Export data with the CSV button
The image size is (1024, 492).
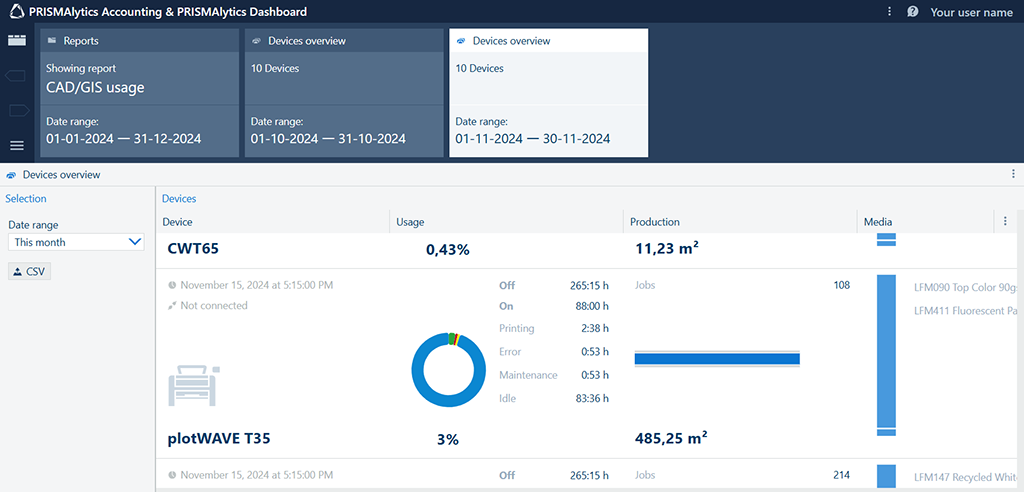30,271
